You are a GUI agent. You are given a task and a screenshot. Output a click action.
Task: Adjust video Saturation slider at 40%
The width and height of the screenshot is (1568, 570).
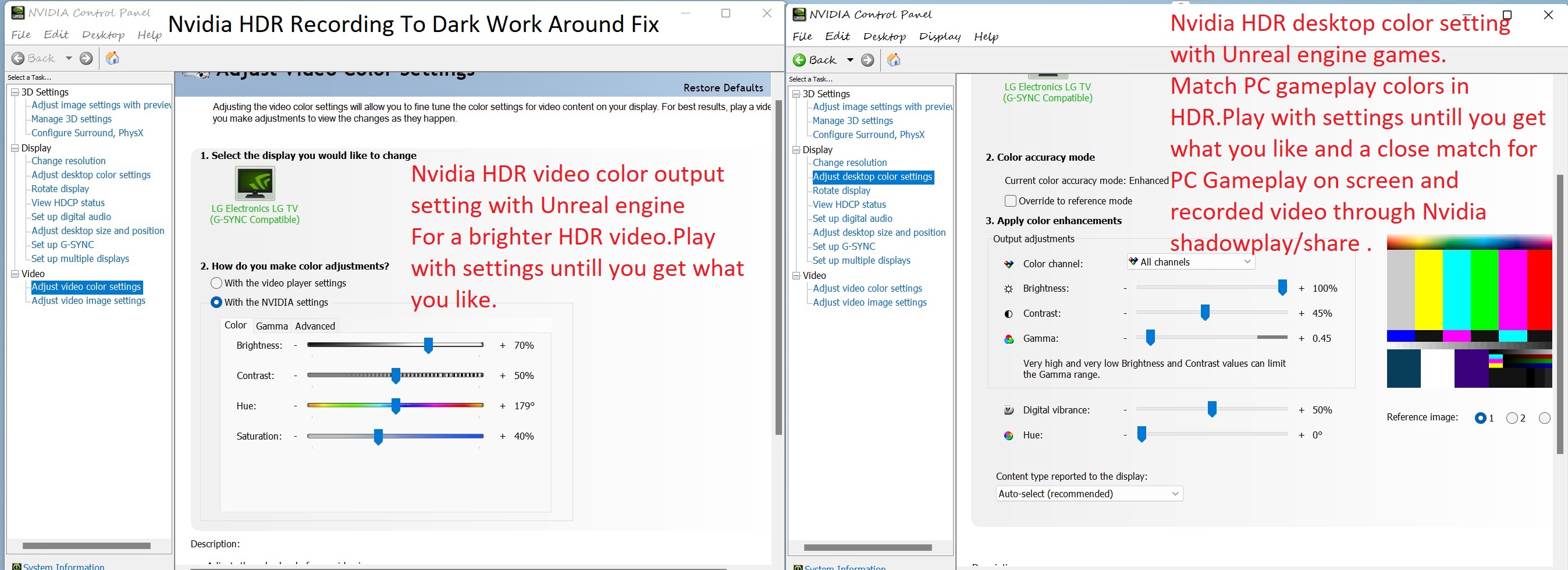(378, 436)
